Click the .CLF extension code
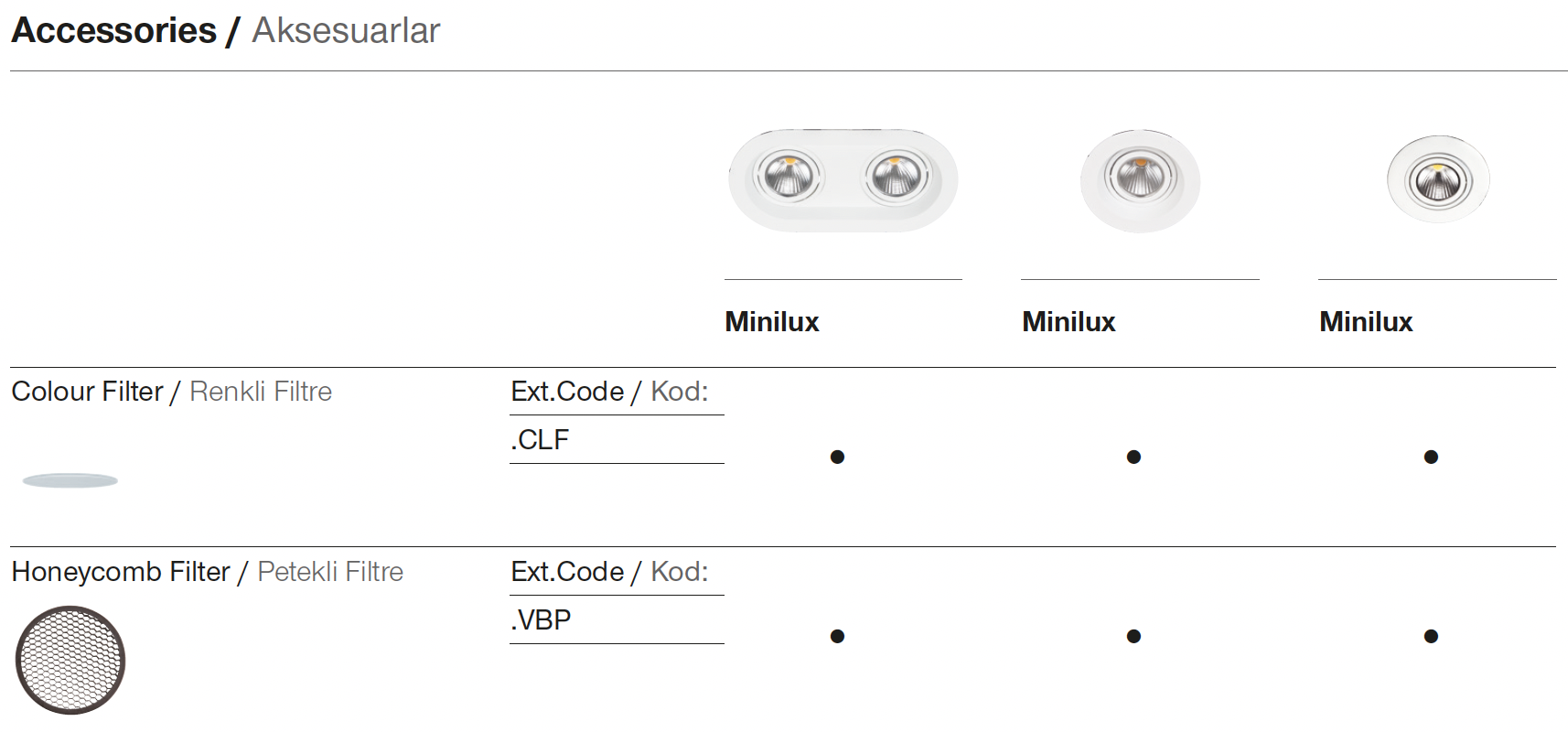Viewport: 1568px width, 732px height. [x=540, y=440]
